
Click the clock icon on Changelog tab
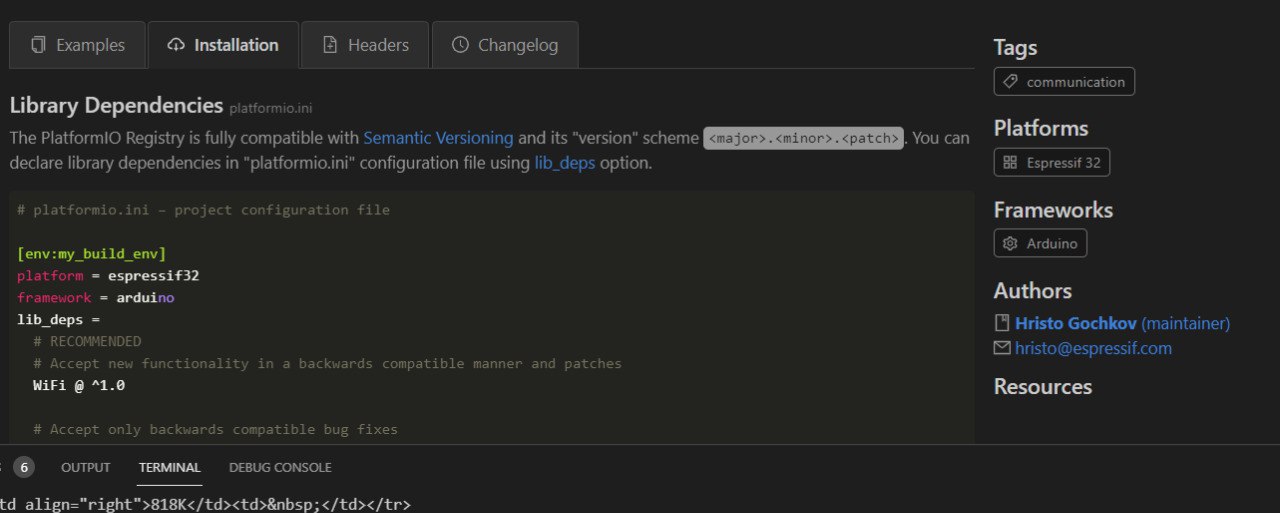click(460, 45)
